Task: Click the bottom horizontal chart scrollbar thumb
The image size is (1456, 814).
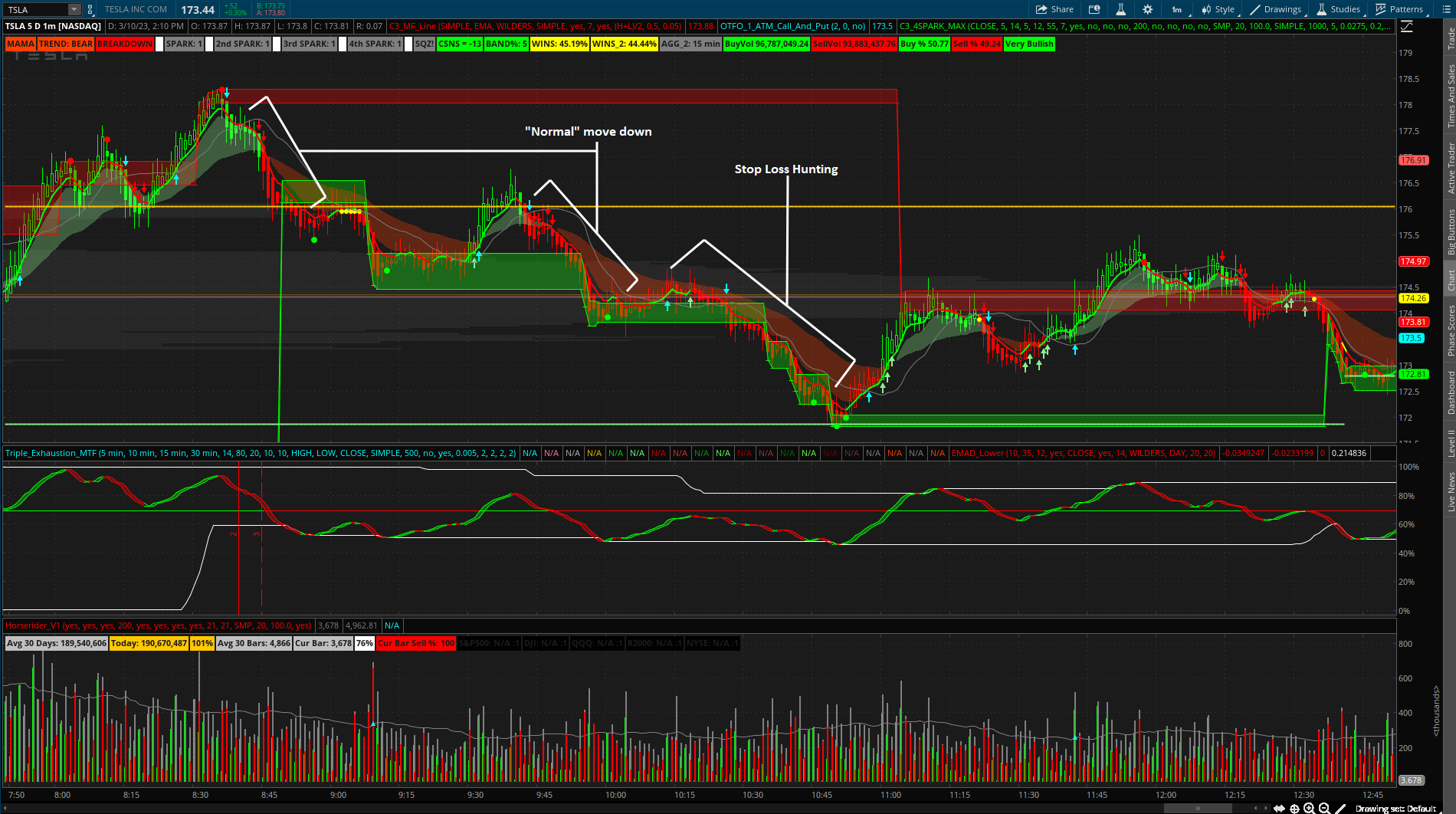Action: [x=1197, y=808]
